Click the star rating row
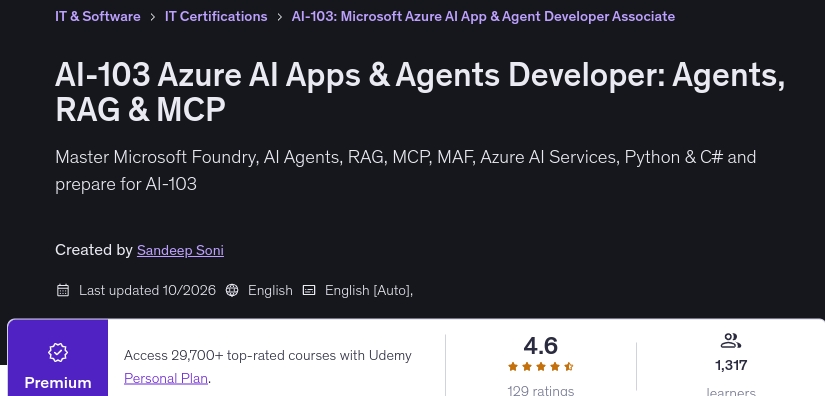Screen dimensions: 825x396 tap(540, 367)
